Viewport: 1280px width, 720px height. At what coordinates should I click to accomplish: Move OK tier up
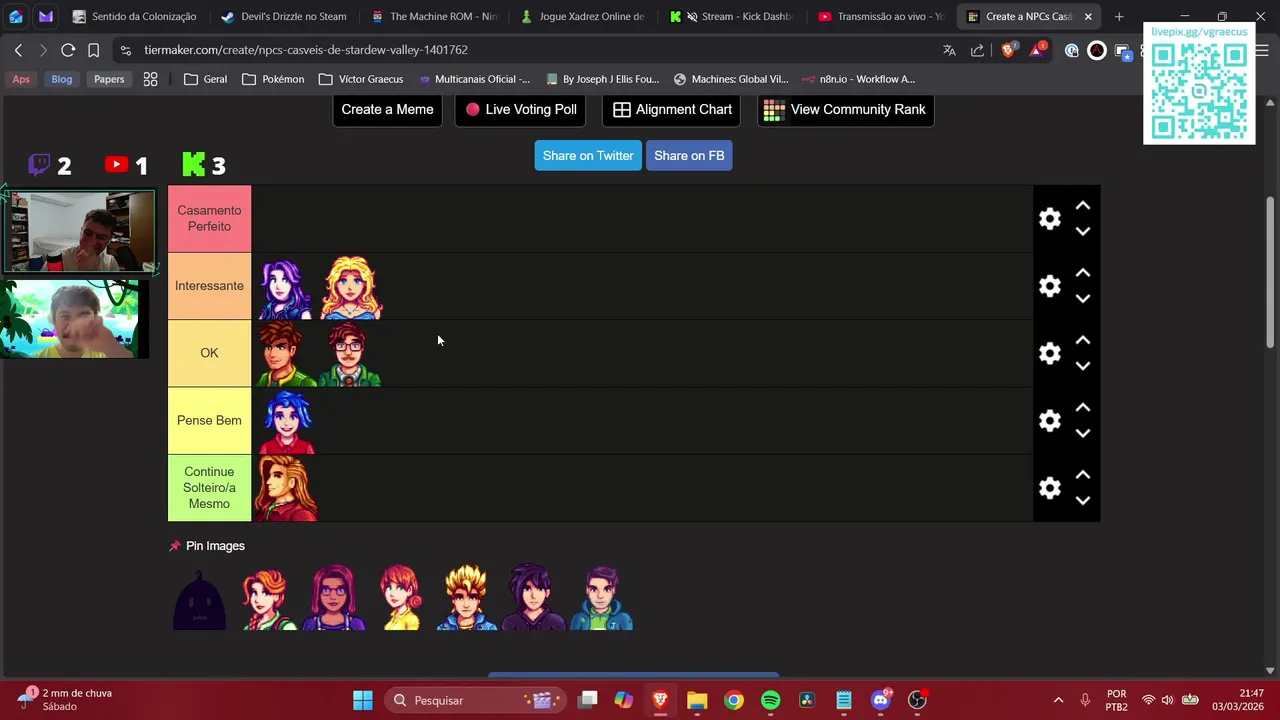(x=1082, y=340)
